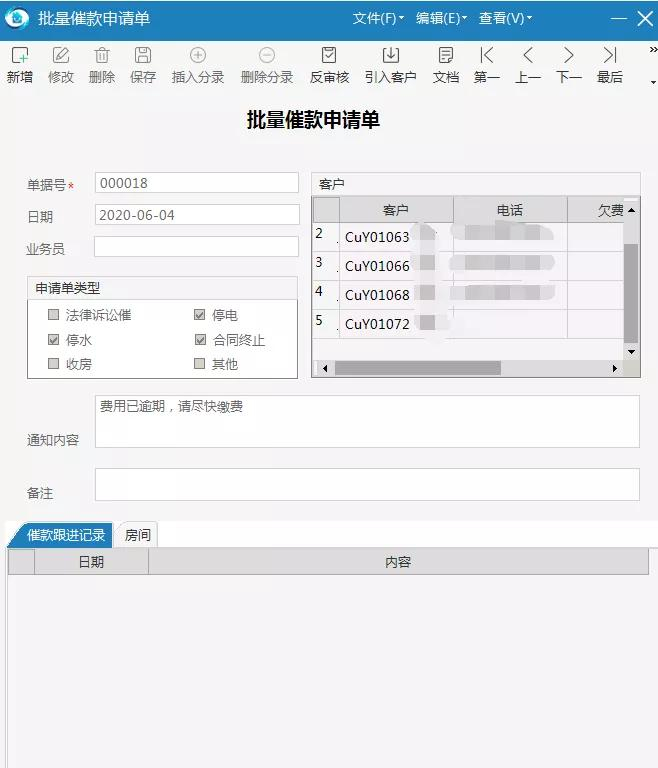Click the 删除分录 delete entry icon

pos(267,55)
